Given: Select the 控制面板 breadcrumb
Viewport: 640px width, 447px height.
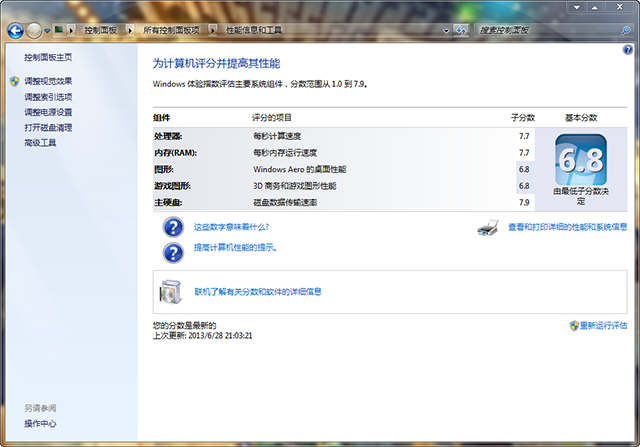Looking at the screenshot, I should (100, 30).
